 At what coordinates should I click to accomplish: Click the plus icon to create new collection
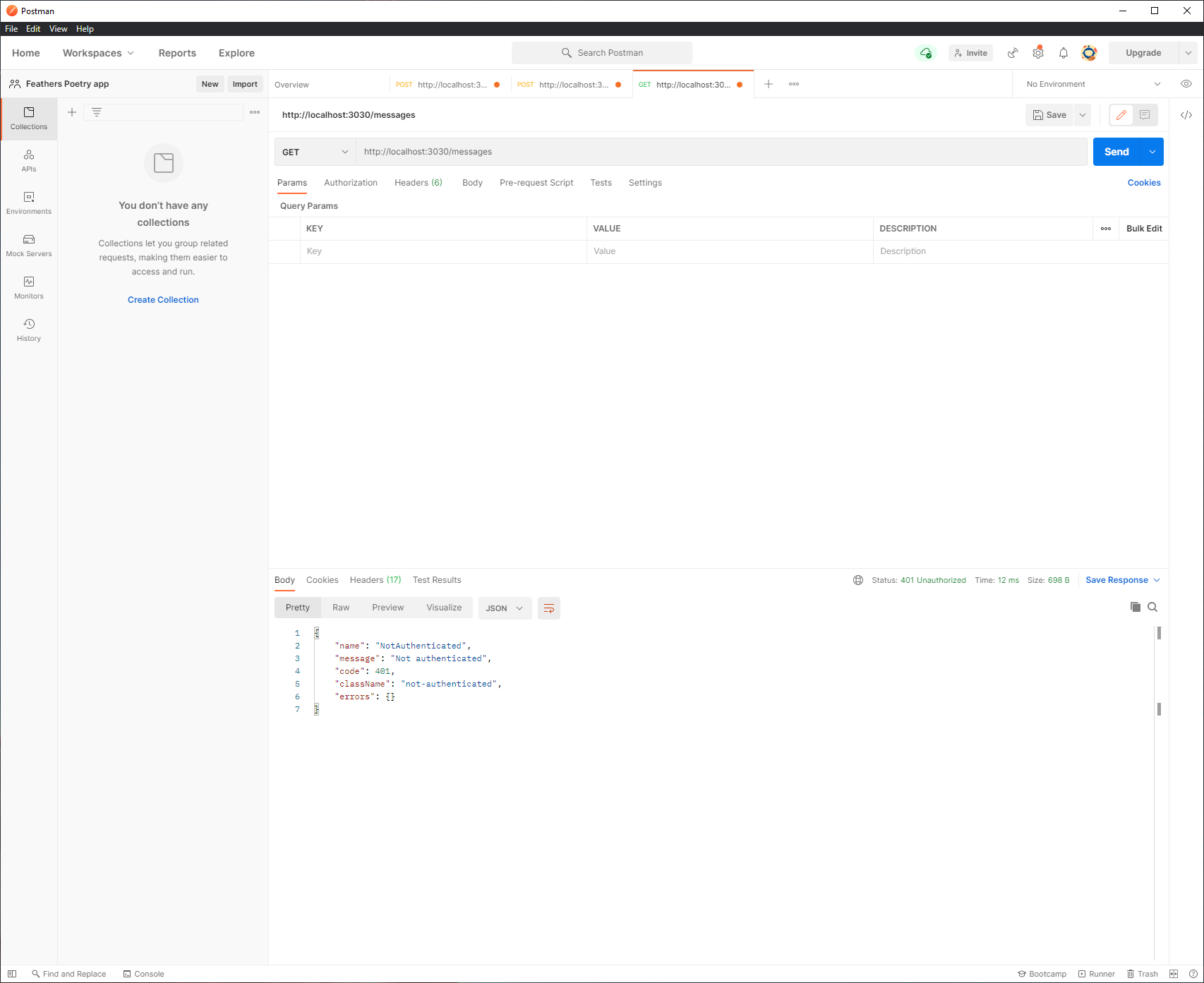pos(72,112)
